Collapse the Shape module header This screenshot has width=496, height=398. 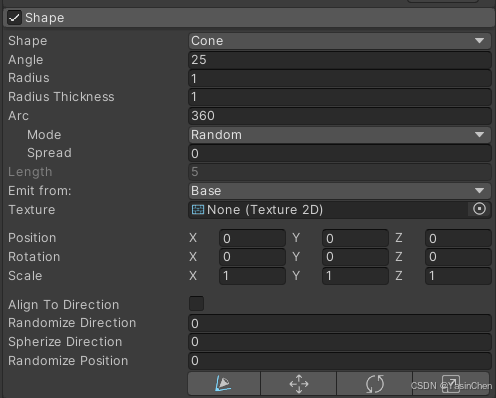(249, 18)
